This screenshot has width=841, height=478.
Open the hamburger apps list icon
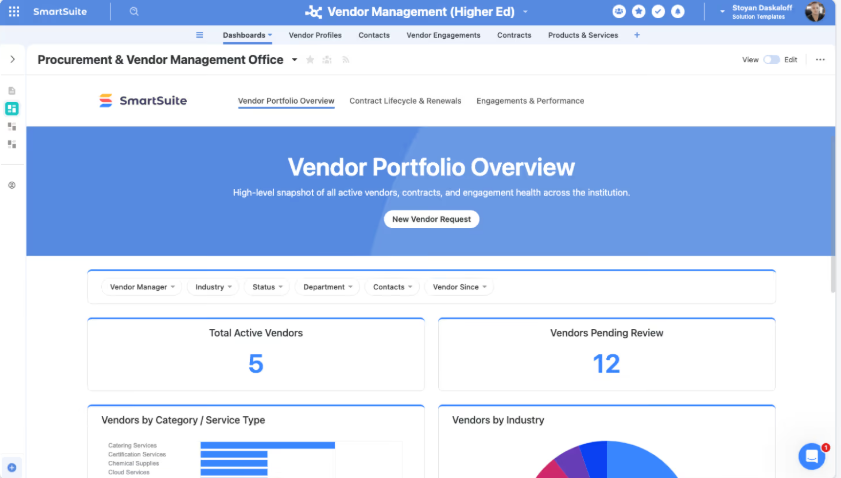click(200, 35)
